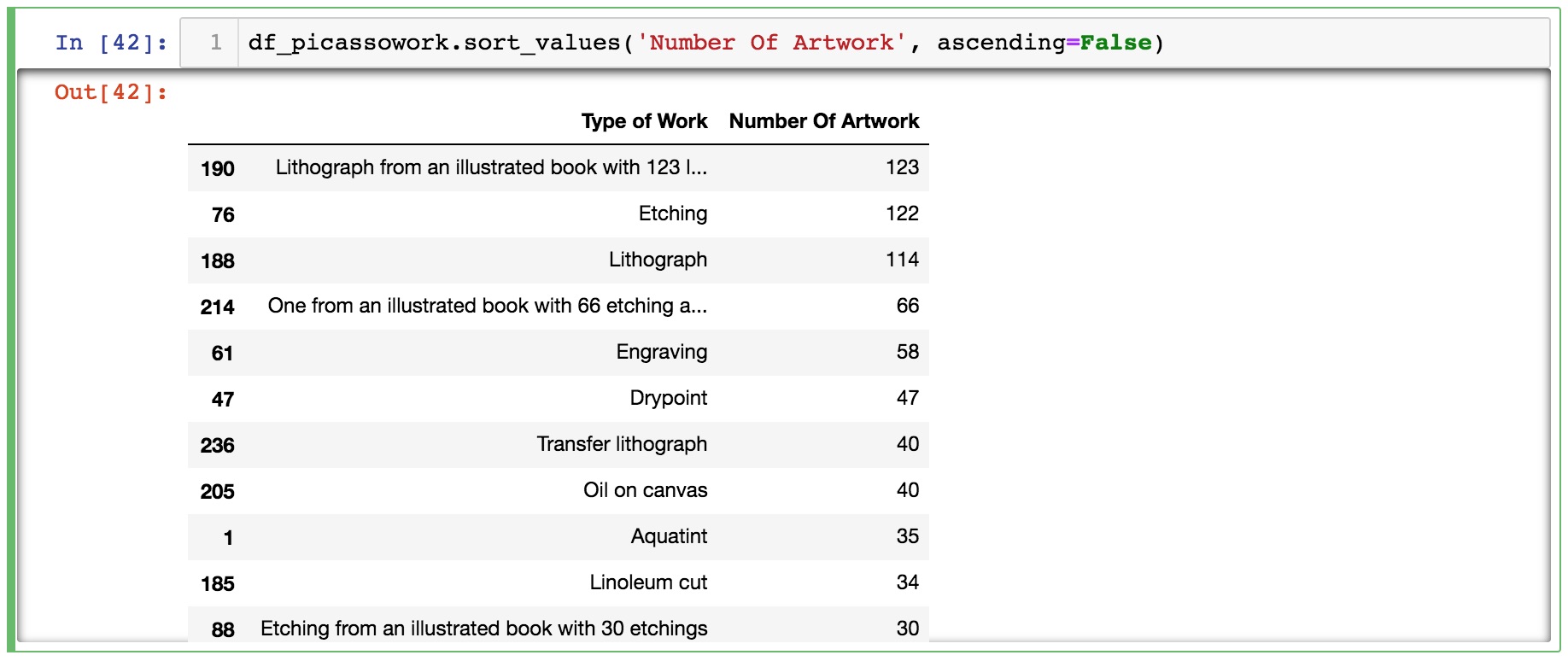Screen dimensions: 1568x661
Task: Click the Aquatint count value 35
Action: 907,536
